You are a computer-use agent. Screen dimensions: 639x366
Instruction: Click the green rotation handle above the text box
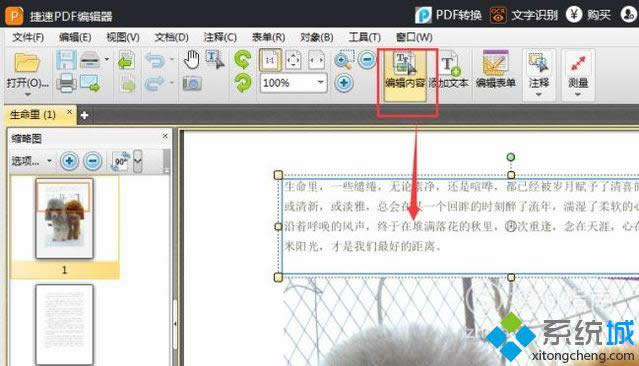click(511, 157)
